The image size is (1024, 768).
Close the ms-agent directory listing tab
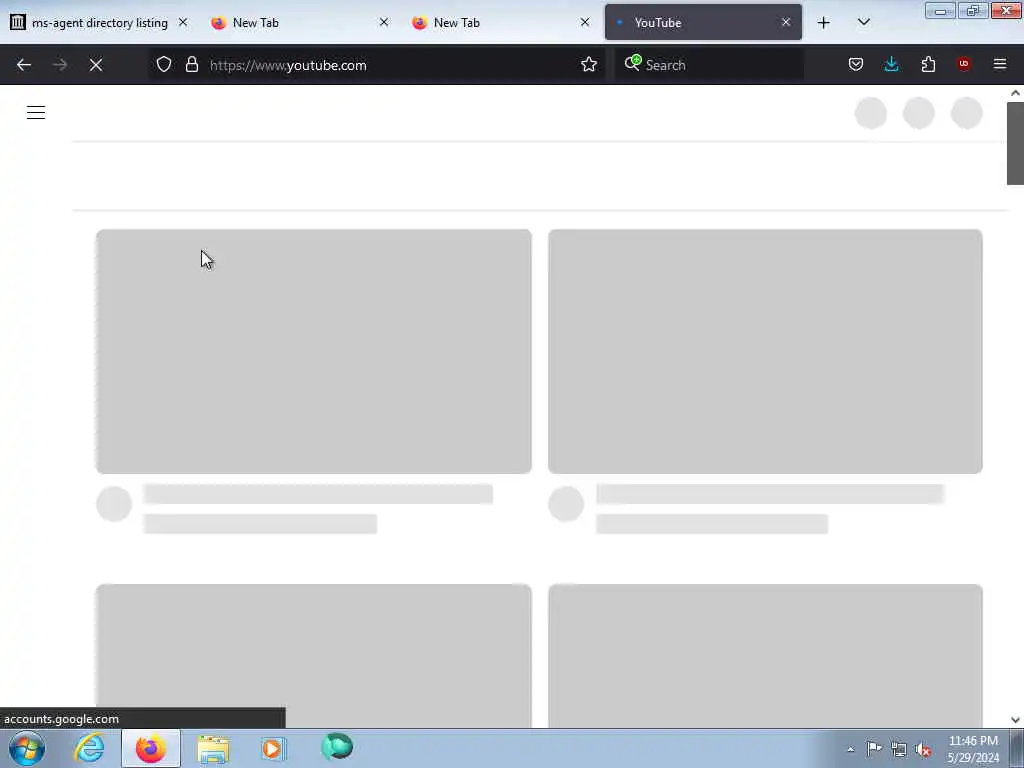183,22
